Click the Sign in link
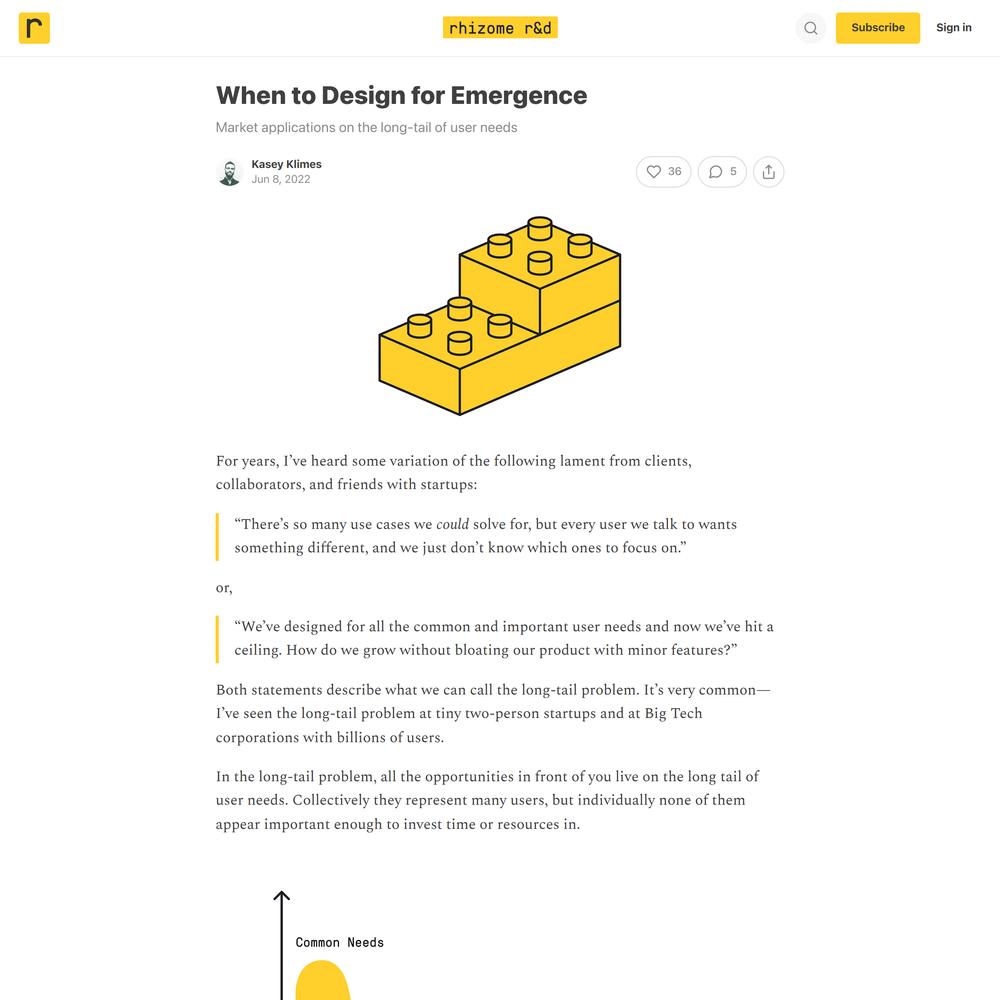The image size is (1000, 1000). tap(953, 27)
